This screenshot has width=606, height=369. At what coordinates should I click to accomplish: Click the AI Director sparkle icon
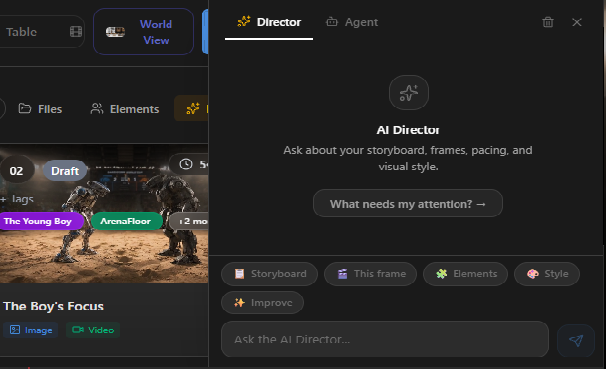pyautogui.click(x=409, y=93)
